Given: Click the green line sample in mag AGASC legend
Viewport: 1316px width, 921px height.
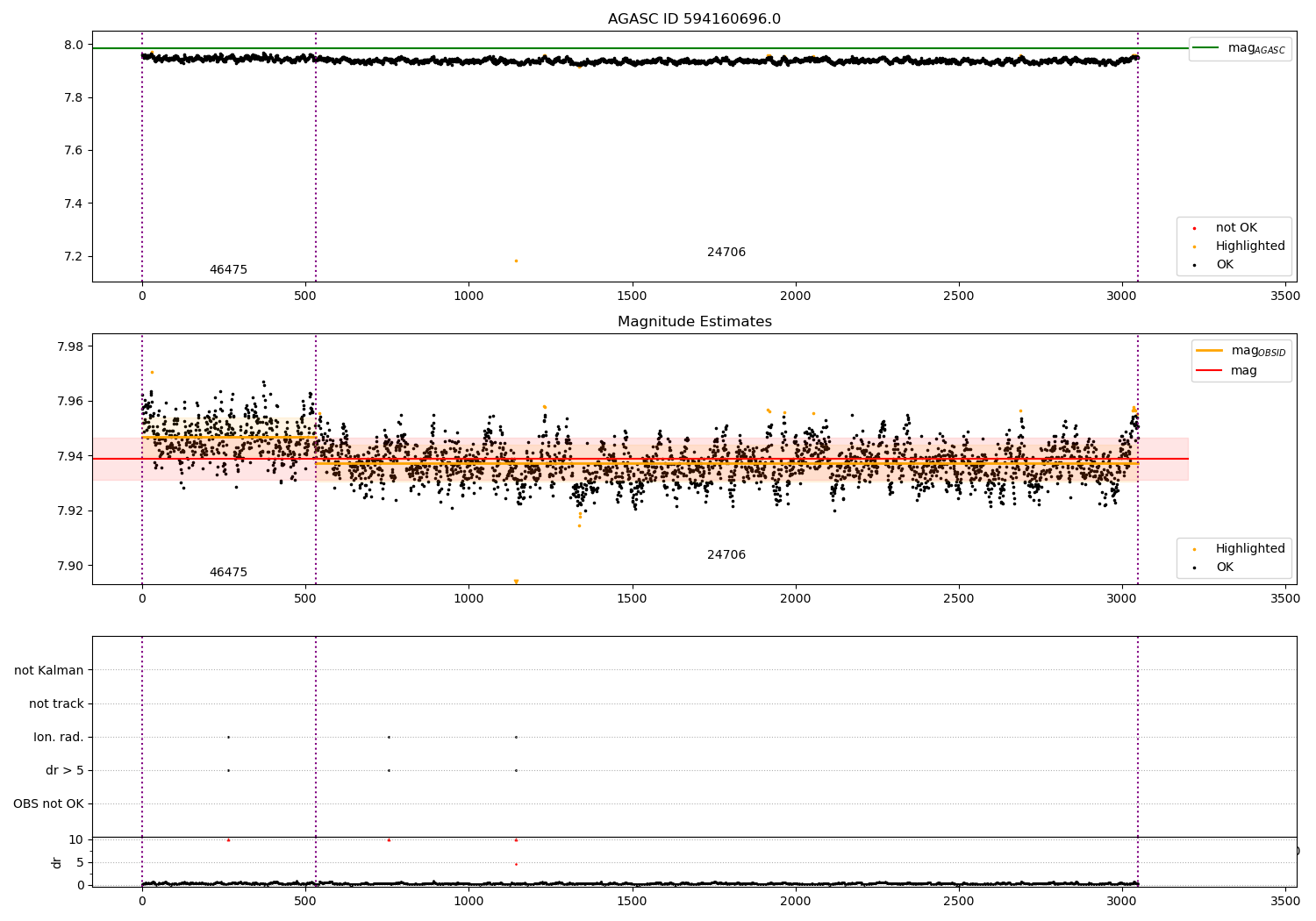Looking at the screenshot, I should [x=1206, y=48].
